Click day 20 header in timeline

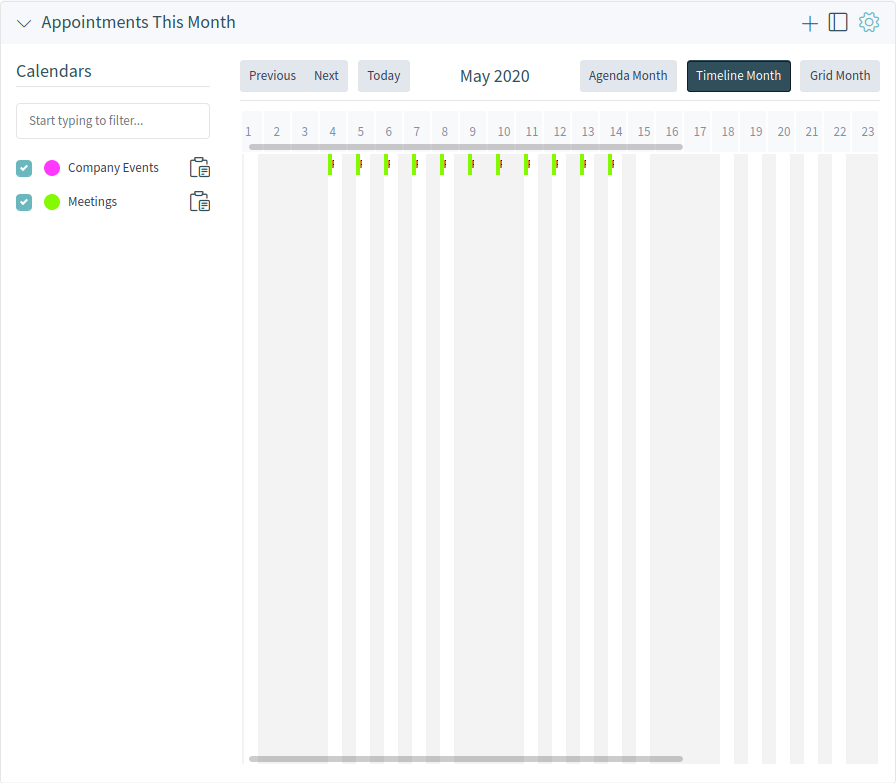coord(784,132)
